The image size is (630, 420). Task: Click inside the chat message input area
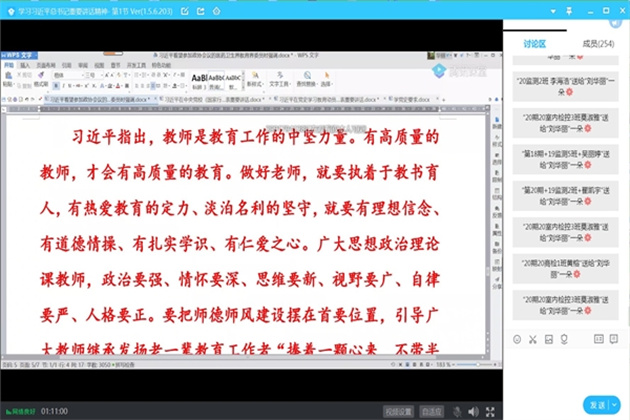click(566, 370)
